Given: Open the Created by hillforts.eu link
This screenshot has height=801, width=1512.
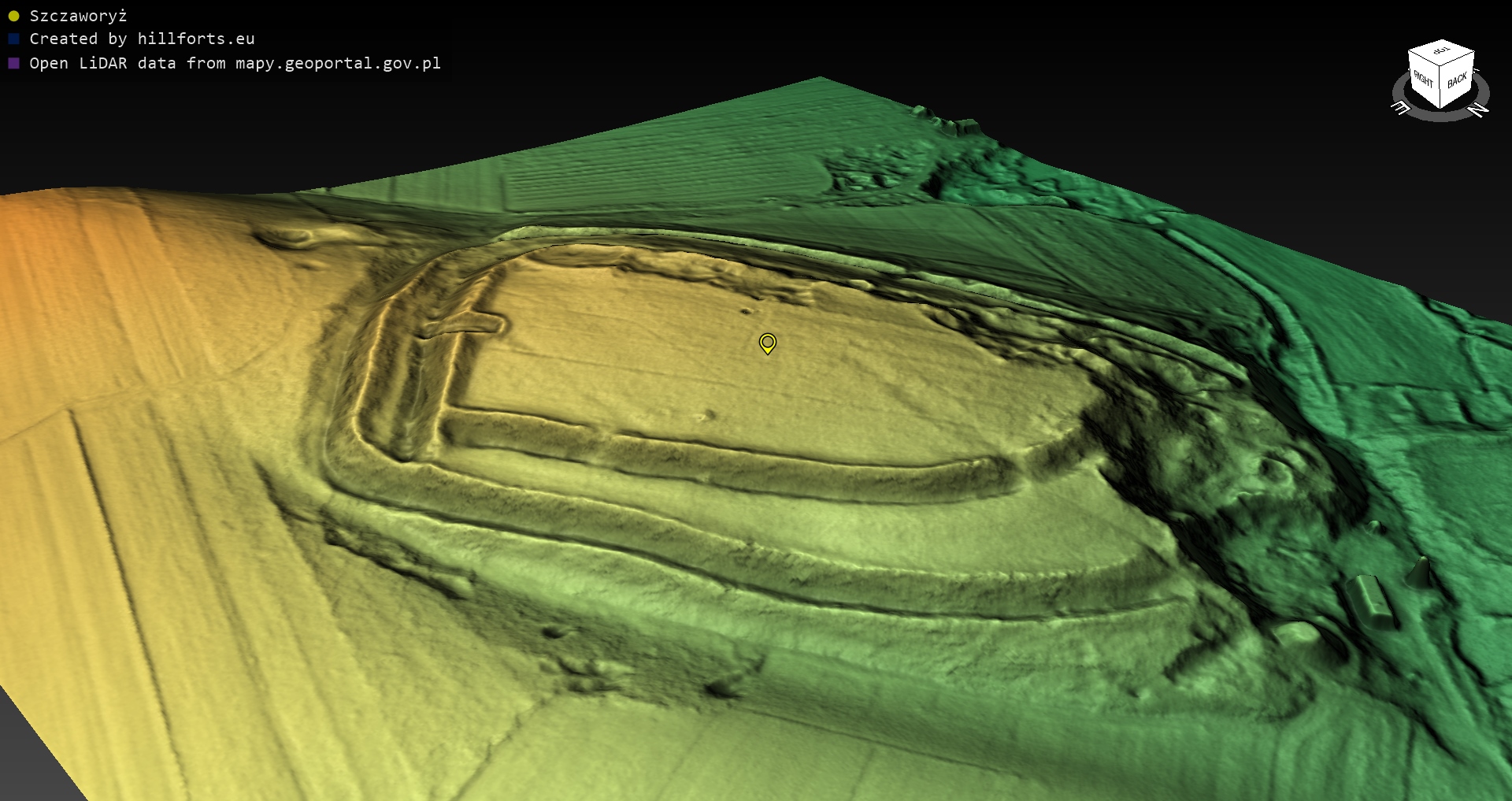Looking at the screenshot, I should [x=142, y=39].
